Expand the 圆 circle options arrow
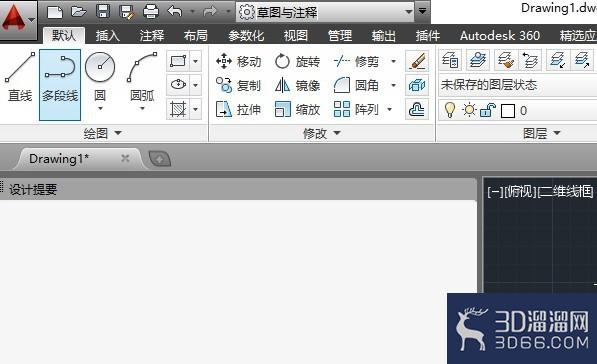This screenshot has width=597, height=364. tap(100, 109)
